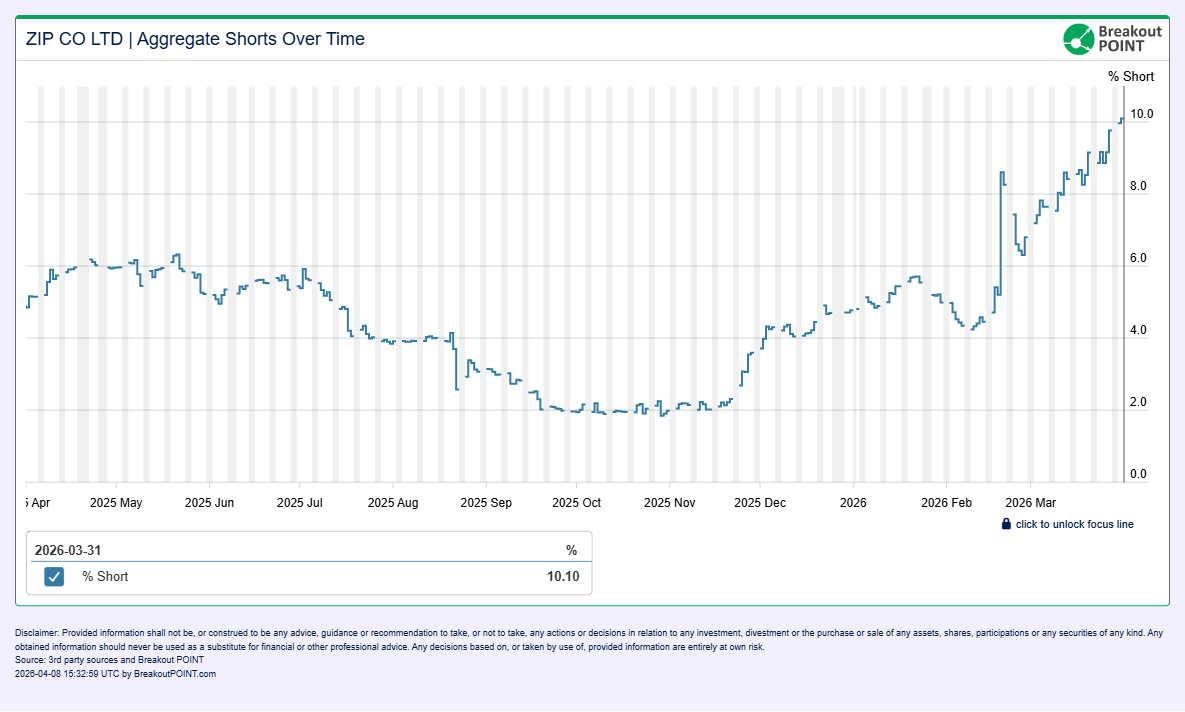Click the '% Short' axis title above the y-axis
This screenshot has width=1185, height=712.
pos(1130,77)
